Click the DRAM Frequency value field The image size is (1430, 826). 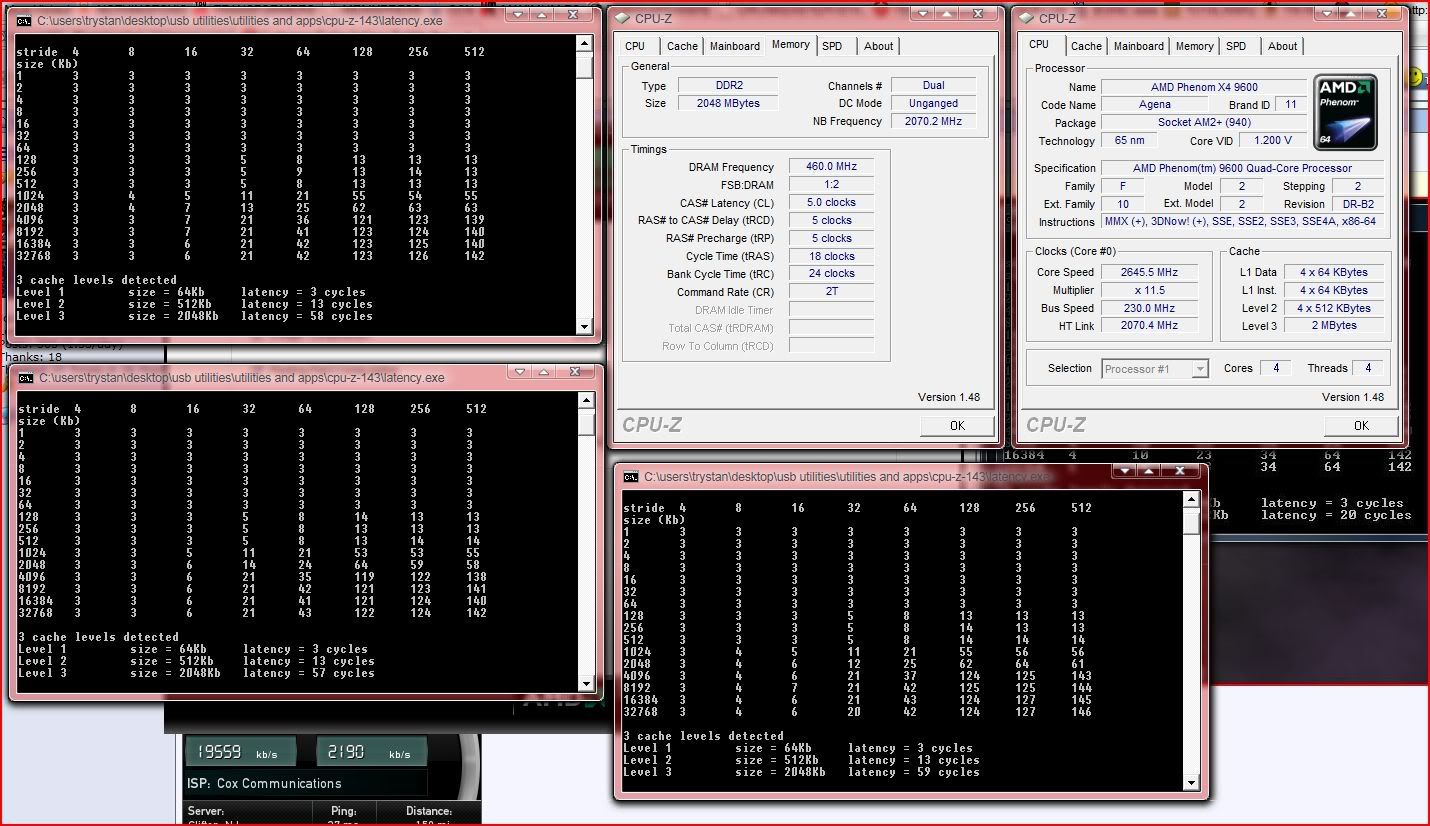[x=830, y=167]
